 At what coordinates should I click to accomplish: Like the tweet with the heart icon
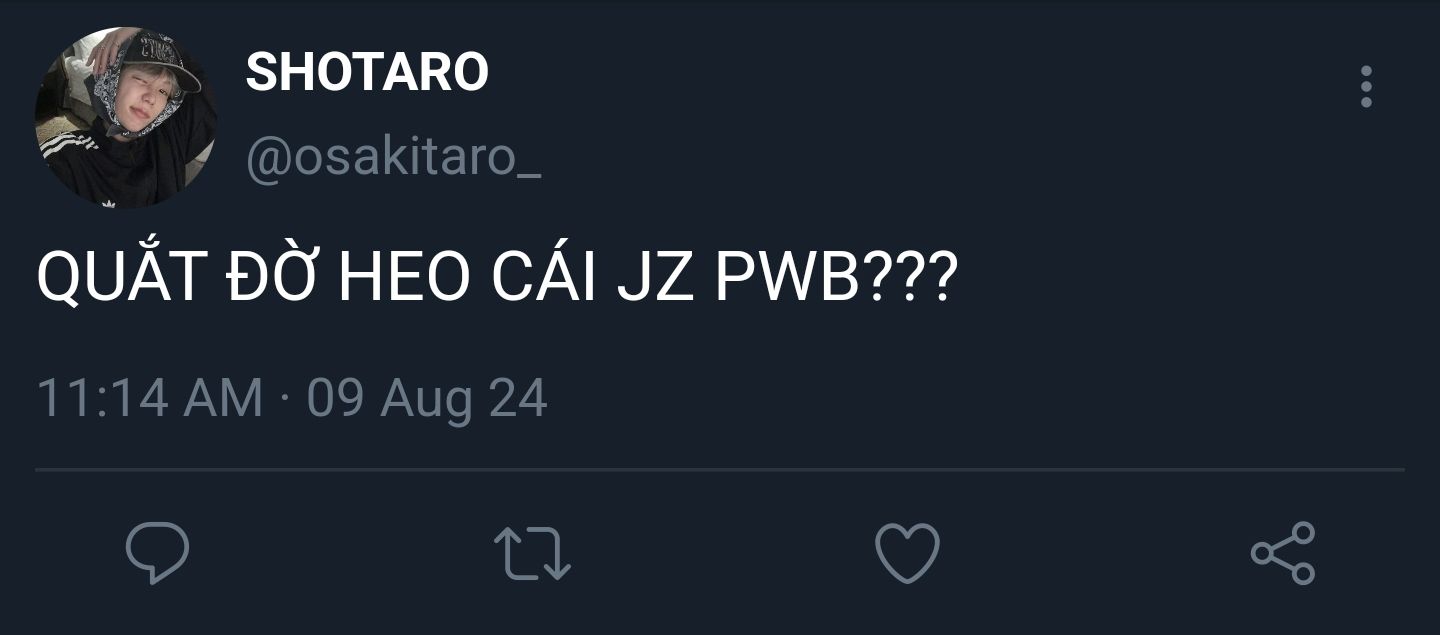908,552
